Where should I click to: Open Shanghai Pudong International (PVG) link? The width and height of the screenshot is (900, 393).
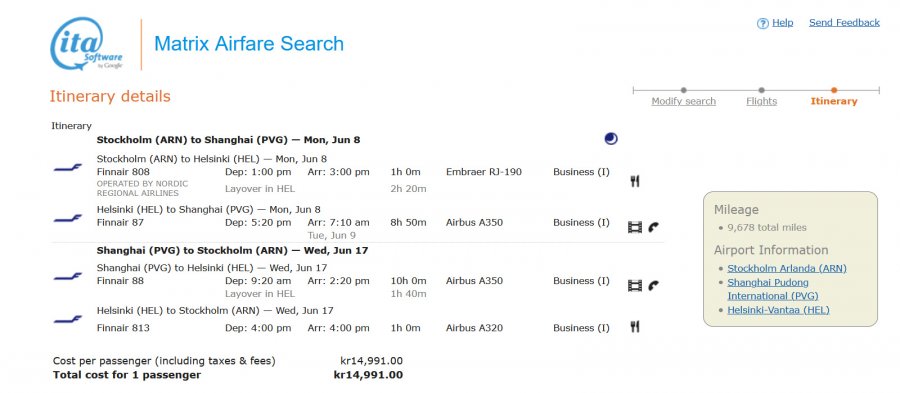coord(773,289)
